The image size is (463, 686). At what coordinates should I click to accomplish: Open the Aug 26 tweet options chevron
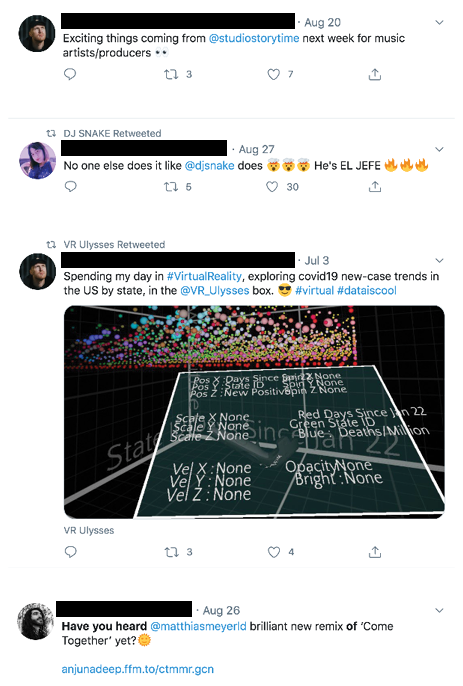tap(439, 610)
